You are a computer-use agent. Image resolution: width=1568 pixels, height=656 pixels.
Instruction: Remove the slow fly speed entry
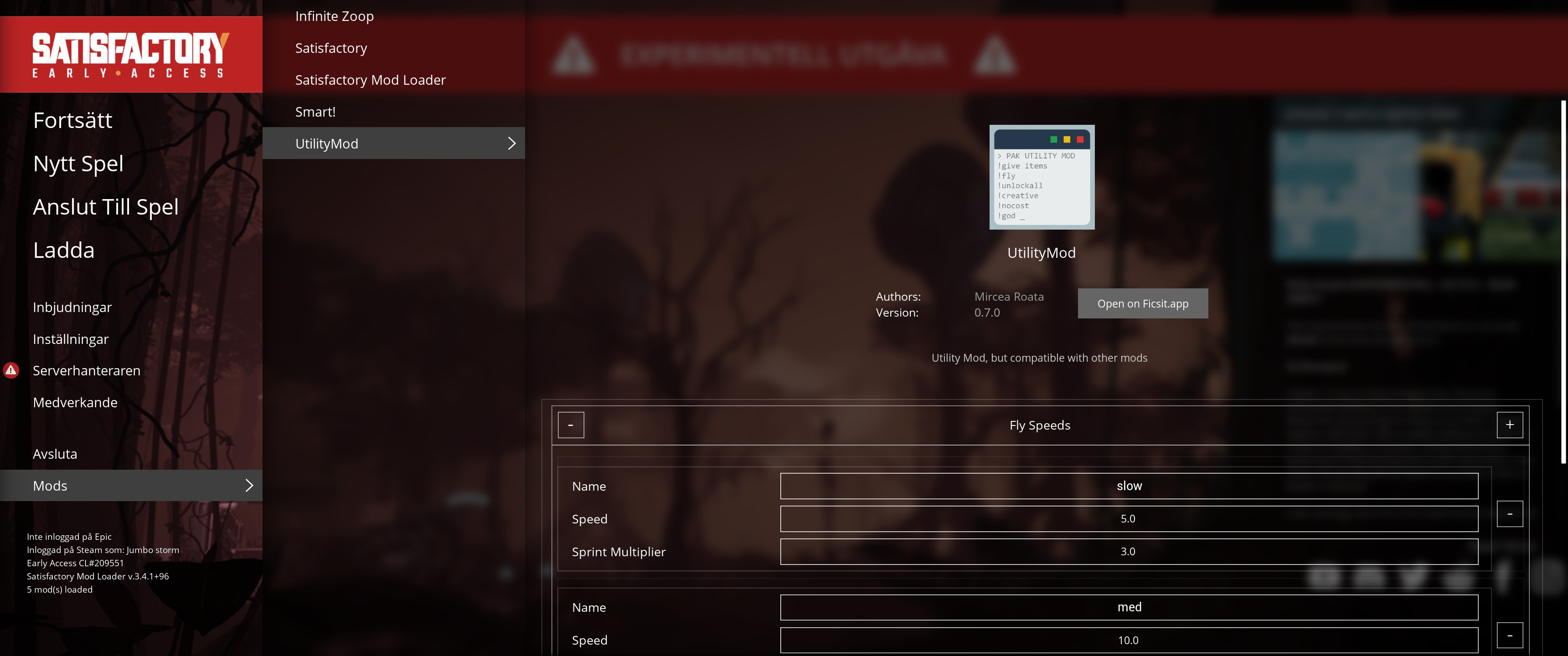pyautogui.click(x=1510, y=514)
